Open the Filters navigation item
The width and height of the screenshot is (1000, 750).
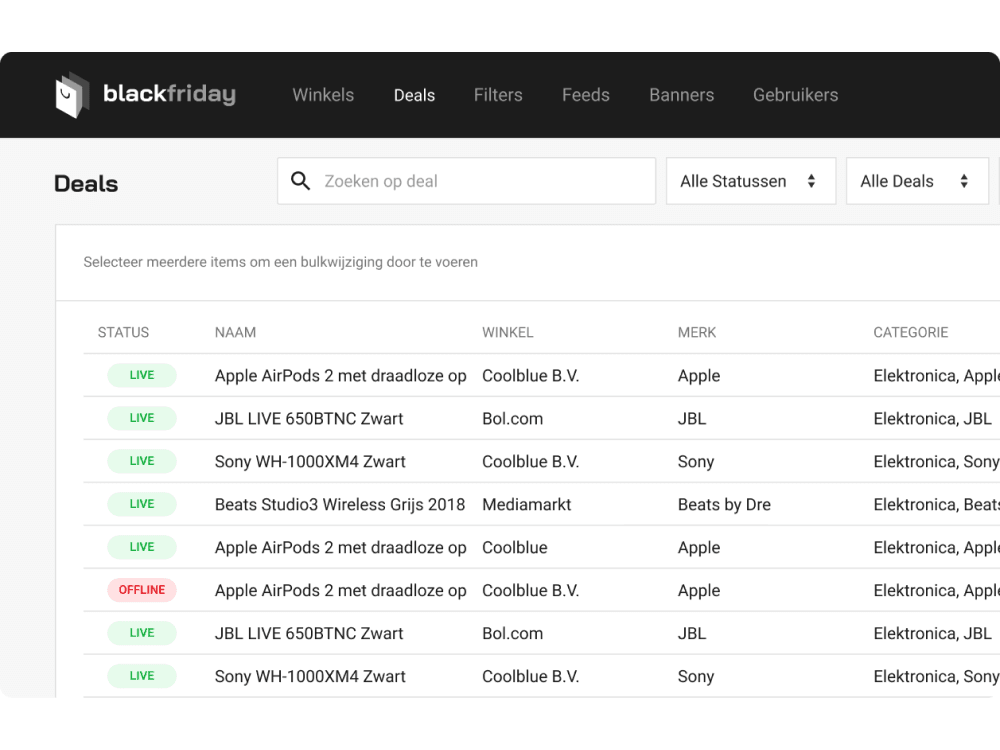[498, 95]
